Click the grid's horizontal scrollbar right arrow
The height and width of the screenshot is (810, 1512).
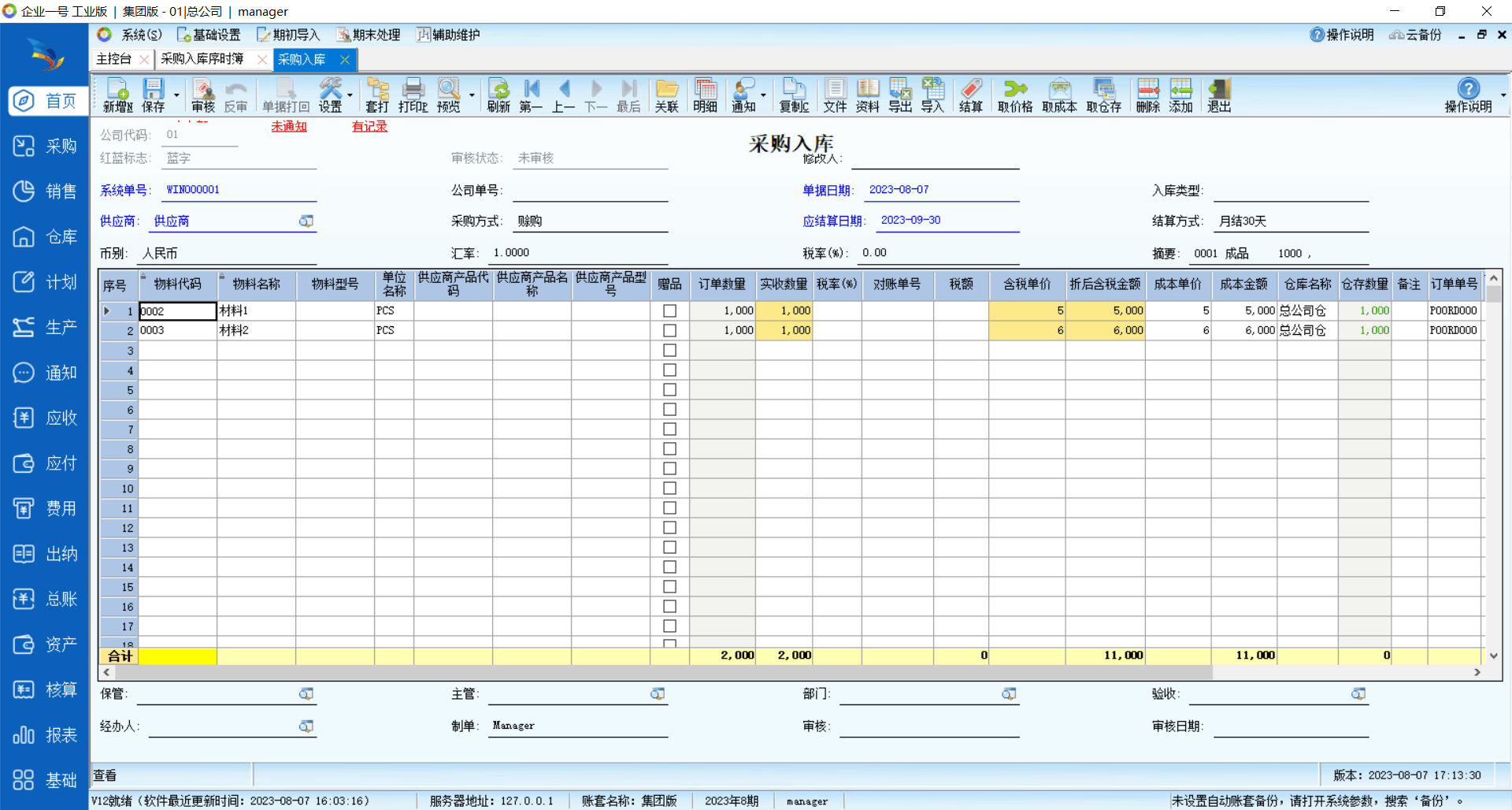[x=1477, y=672]
